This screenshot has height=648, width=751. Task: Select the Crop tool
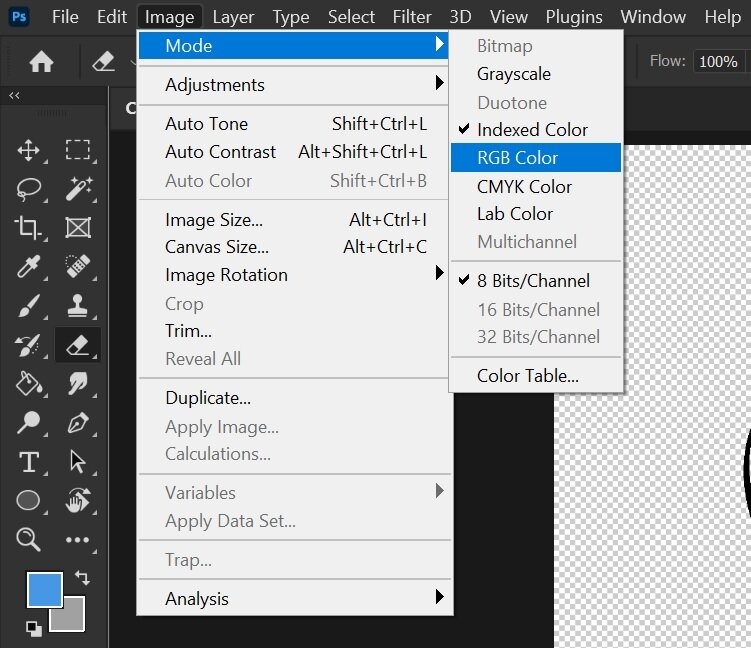coord(28,228)
